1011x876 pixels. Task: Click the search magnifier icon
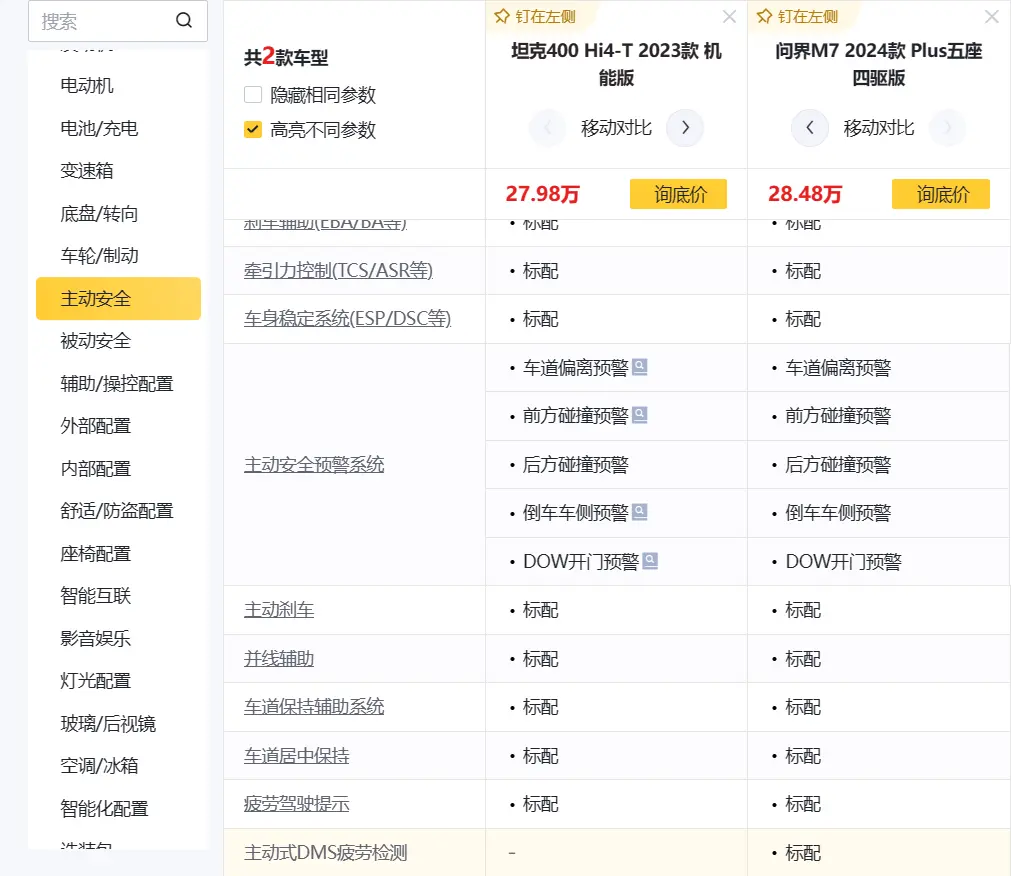point(184,21)
